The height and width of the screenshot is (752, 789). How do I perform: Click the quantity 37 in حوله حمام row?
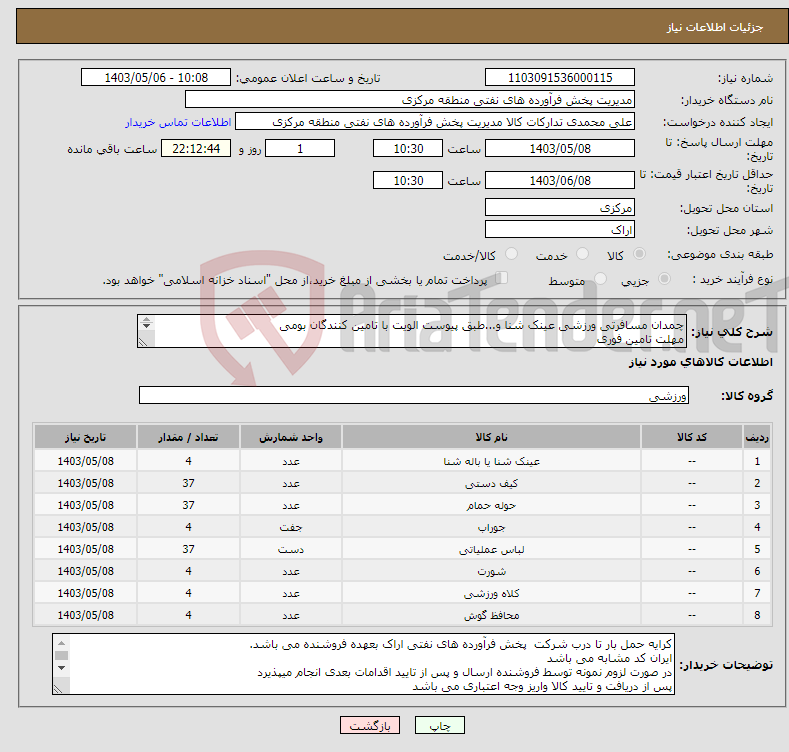pyautogui.click(x=188, y=505)
